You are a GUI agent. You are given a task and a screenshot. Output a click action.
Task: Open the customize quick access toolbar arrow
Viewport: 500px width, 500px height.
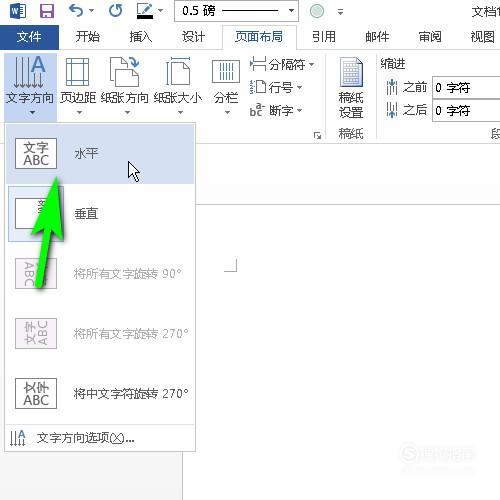click(x=340, y=12)
